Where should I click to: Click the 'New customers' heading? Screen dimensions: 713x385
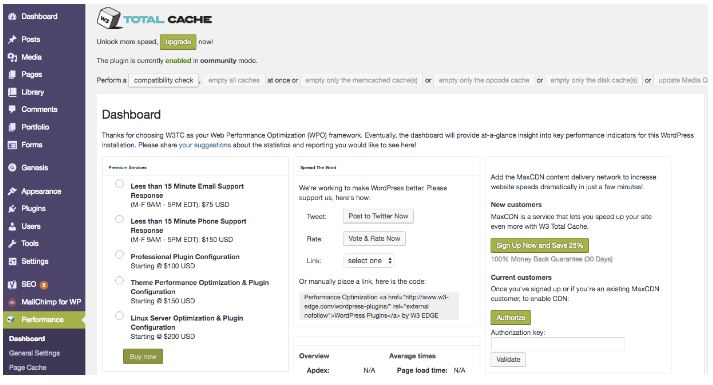coord(516,205)
